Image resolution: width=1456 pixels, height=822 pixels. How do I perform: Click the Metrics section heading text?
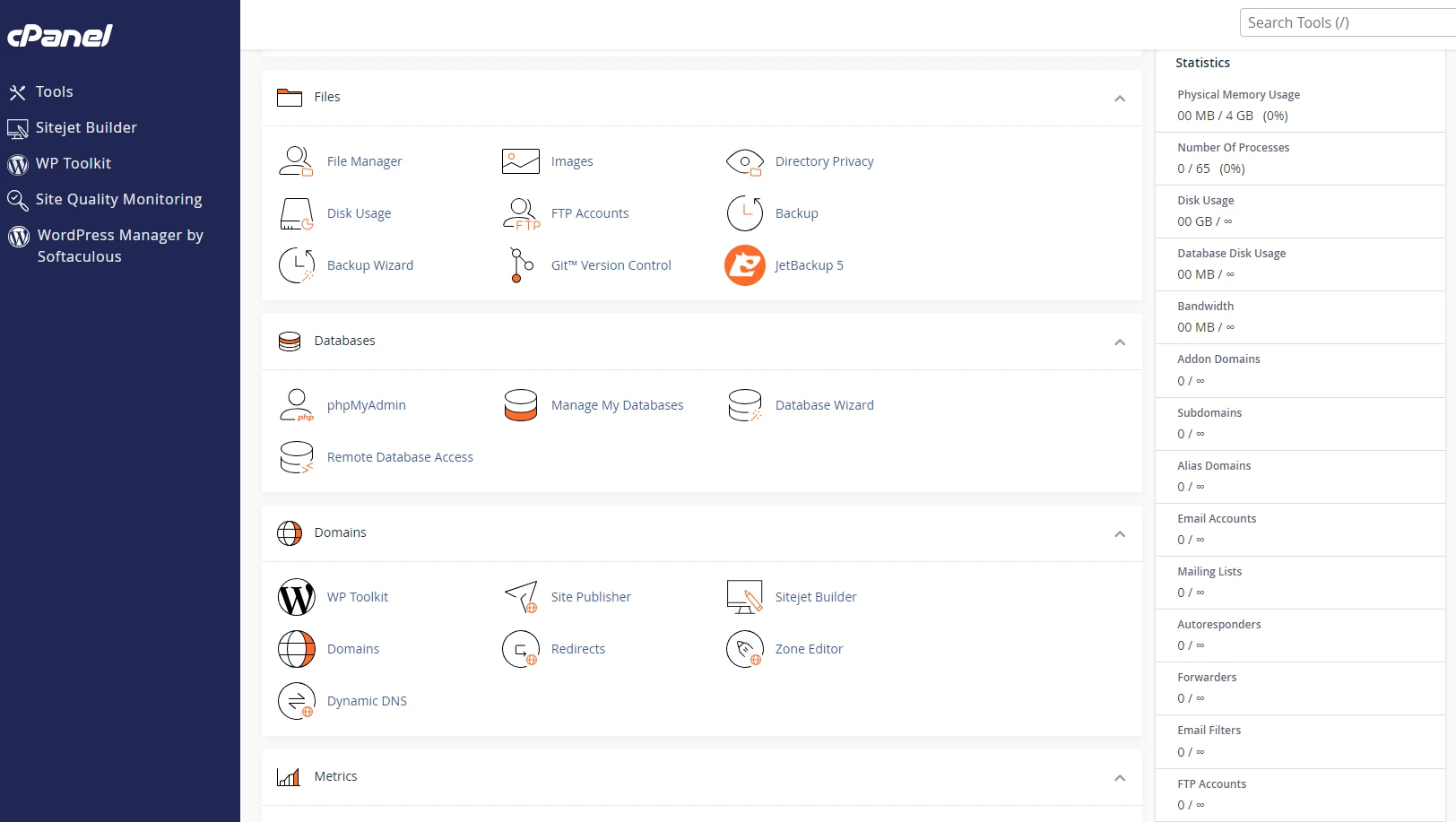(335, 776)
